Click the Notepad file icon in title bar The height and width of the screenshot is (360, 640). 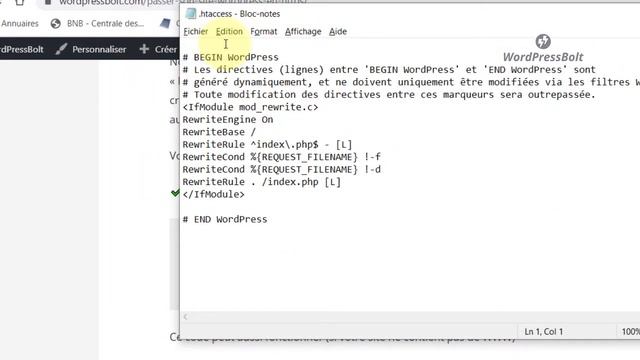coord(191,13)
